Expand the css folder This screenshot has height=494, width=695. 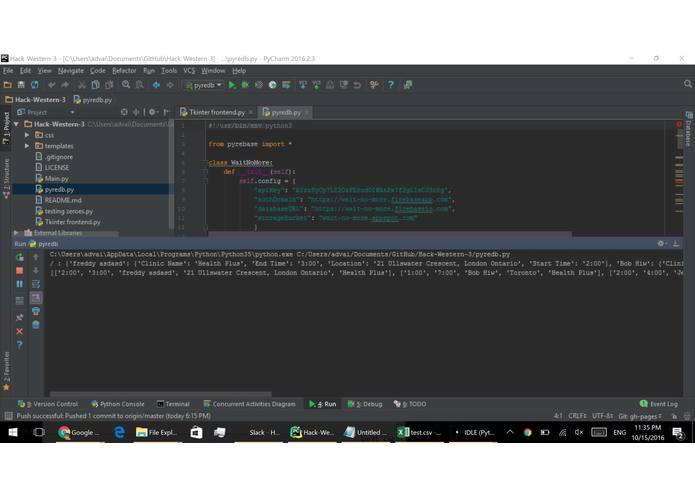tap(27, 135)
